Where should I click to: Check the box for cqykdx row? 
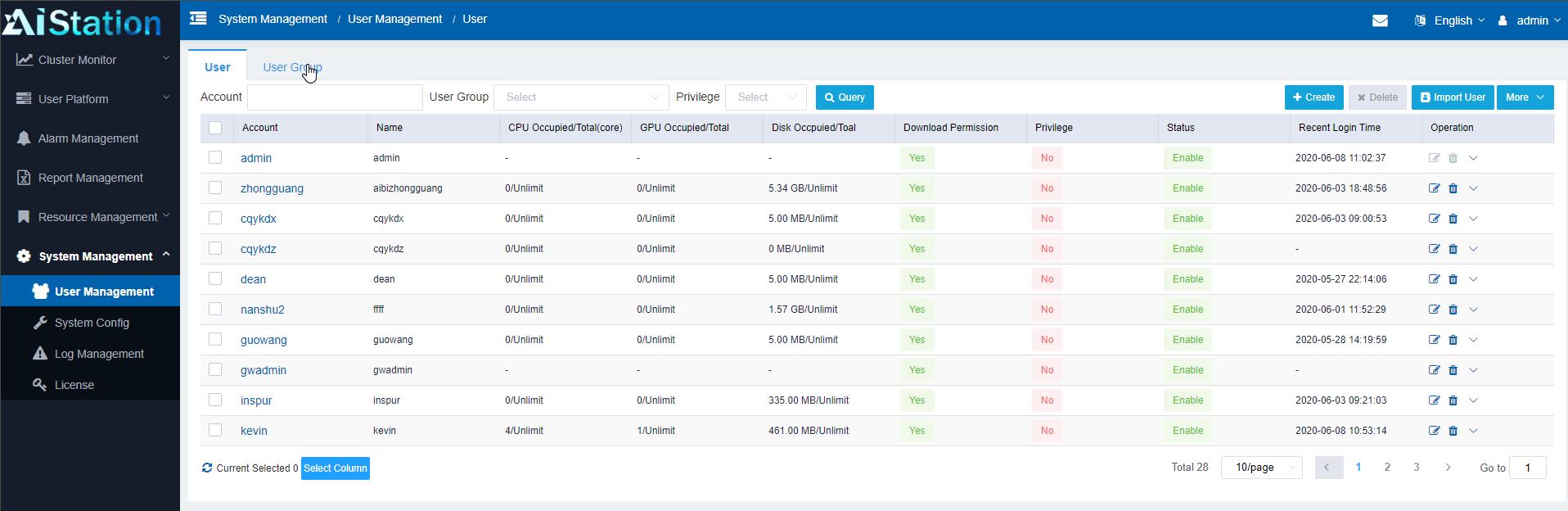point(215,219)
